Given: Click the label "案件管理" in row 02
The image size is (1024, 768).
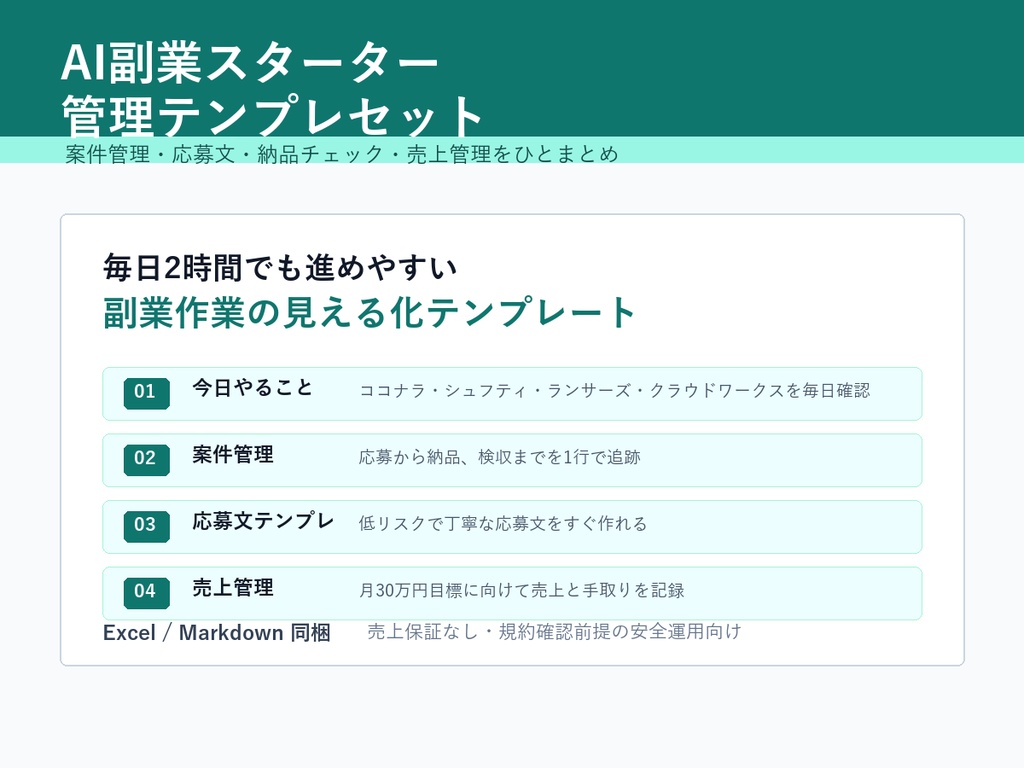Looking at the screenshot, I should tap(232, 455).
